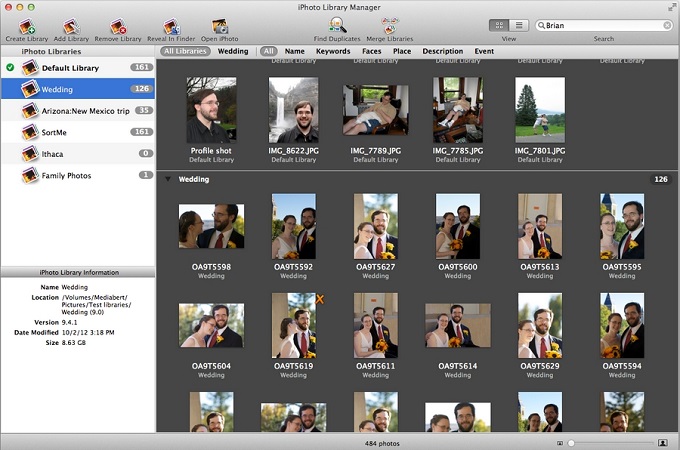The width and height of the screenshot is (680, 450).
Task: Click the Ithaca library icon
Action: pos(30,153)
